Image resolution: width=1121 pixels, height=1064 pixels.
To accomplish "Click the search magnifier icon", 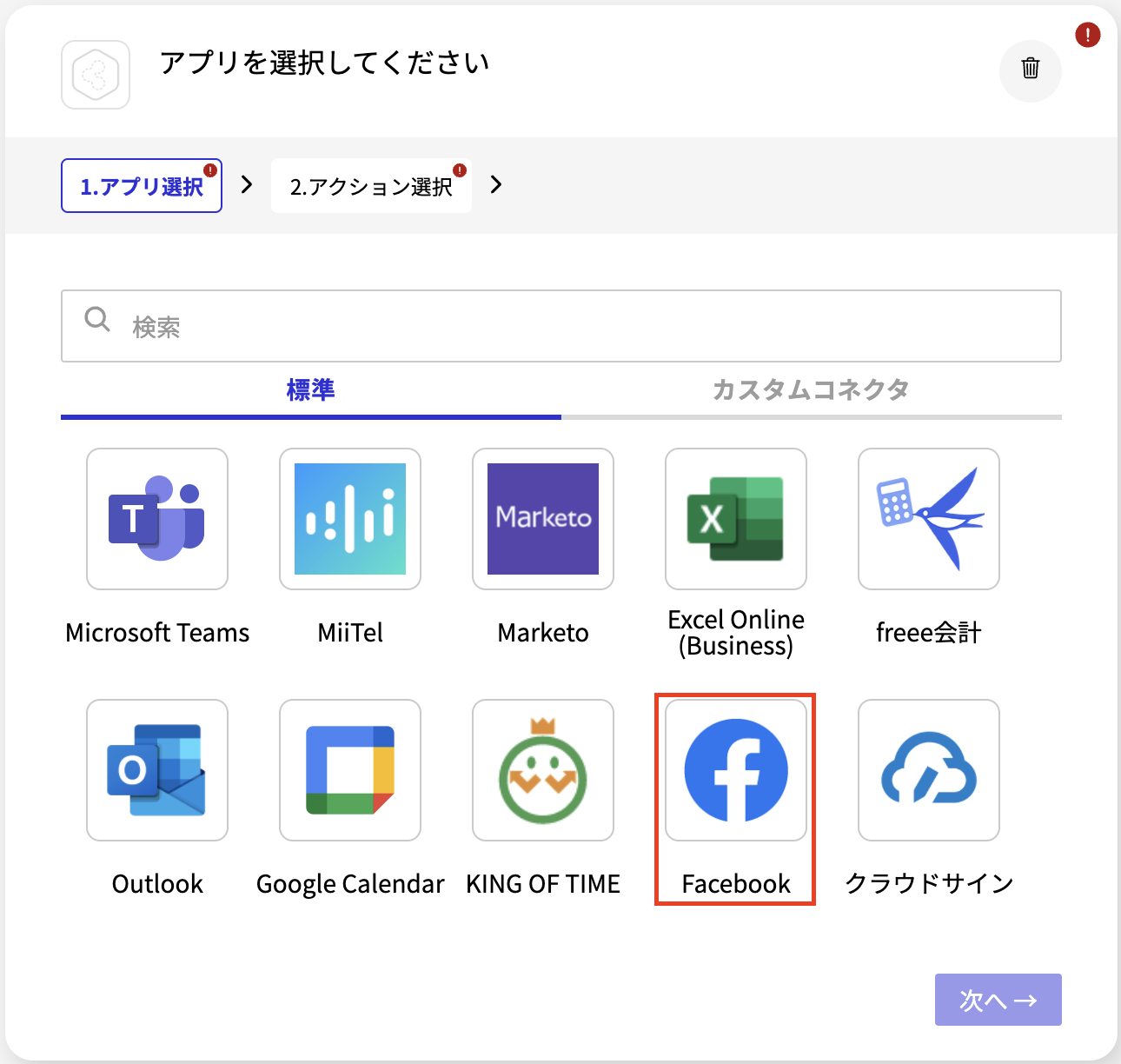I will click(97, 319).
